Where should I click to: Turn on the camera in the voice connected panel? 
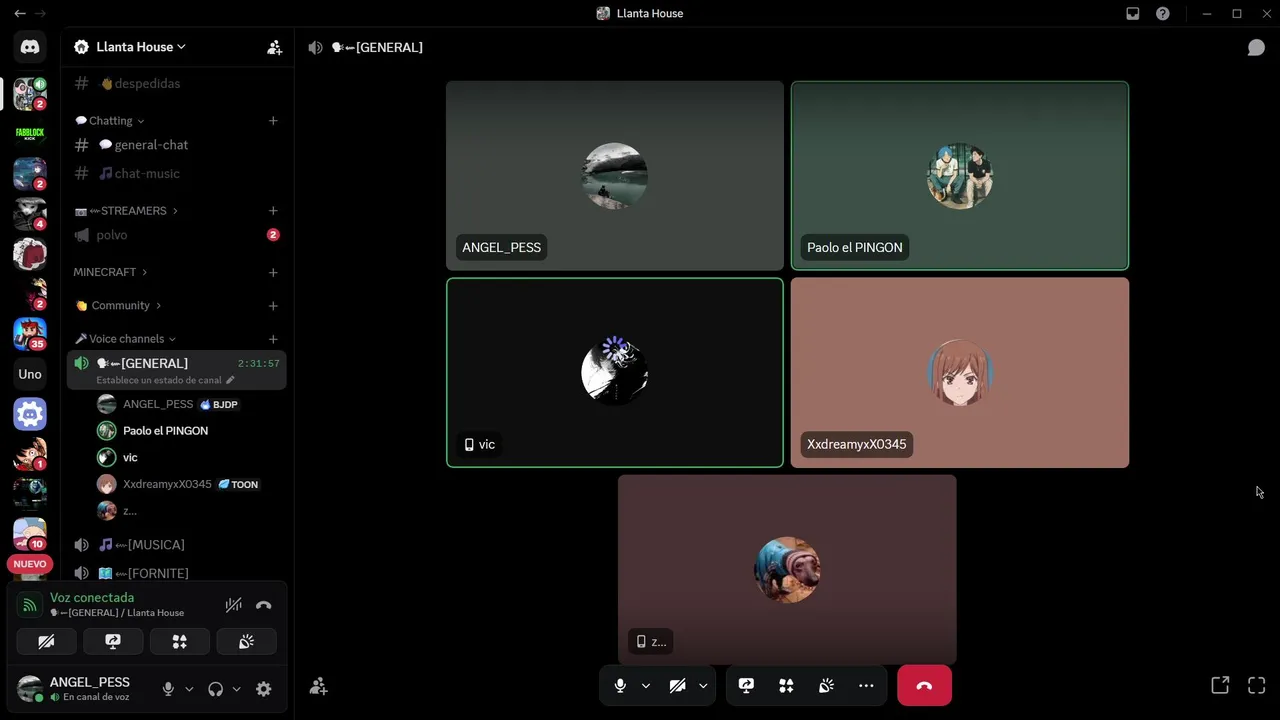coord(46,642)
